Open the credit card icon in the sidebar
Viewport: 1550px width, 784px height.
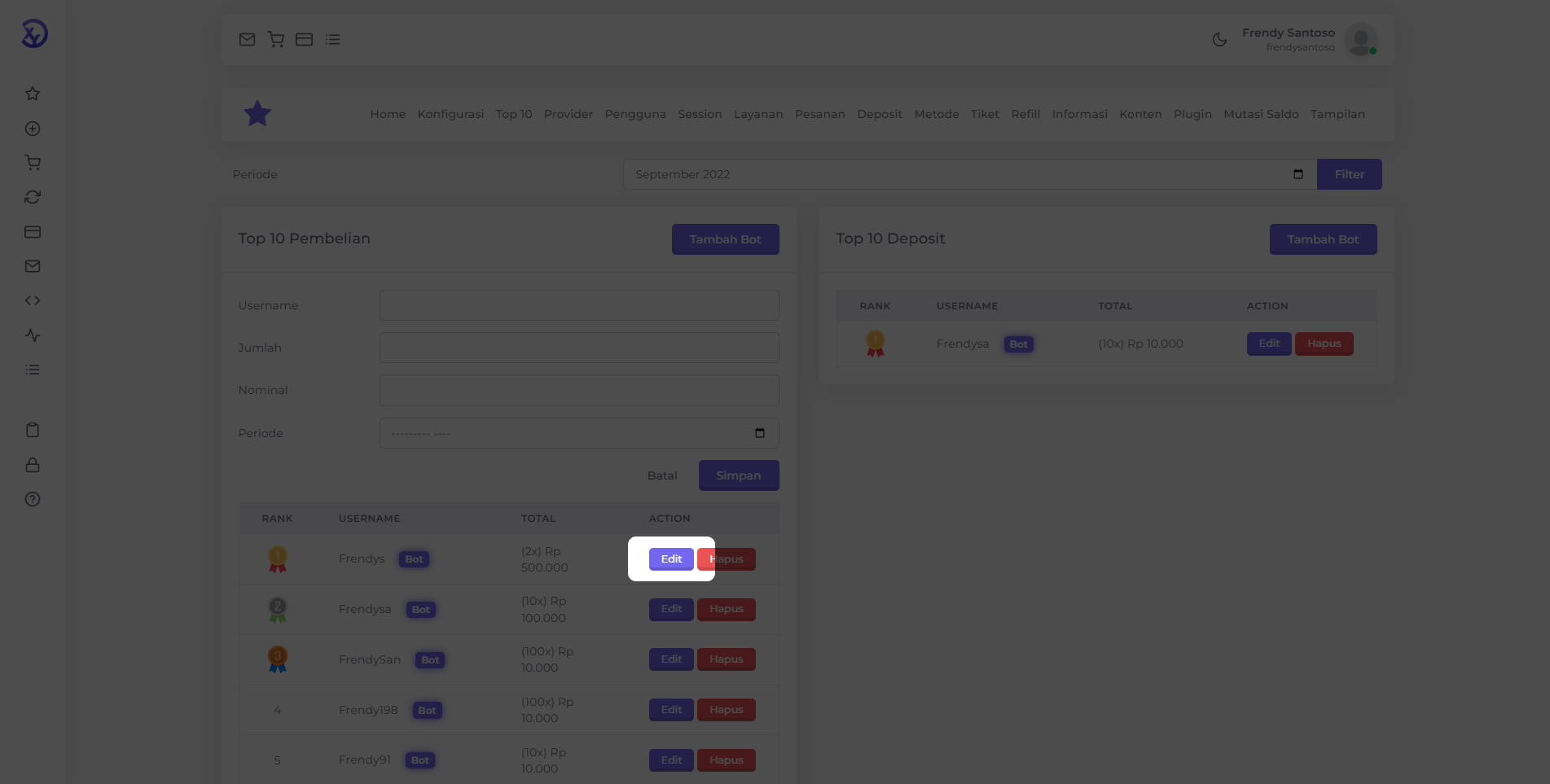[x=33, y=232]
